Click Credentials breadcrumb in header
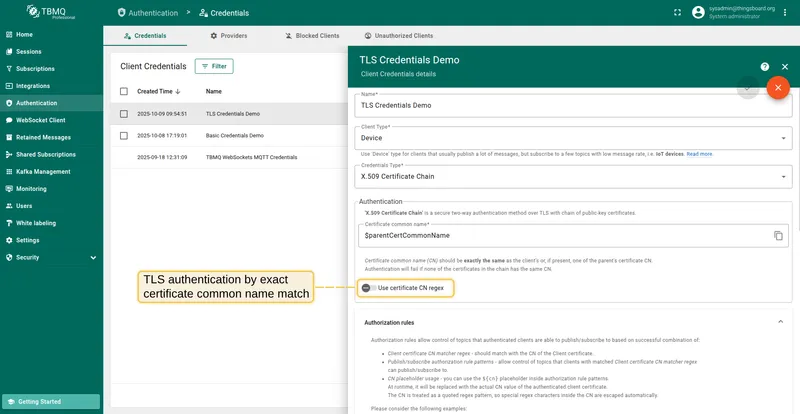 (224, 13)
